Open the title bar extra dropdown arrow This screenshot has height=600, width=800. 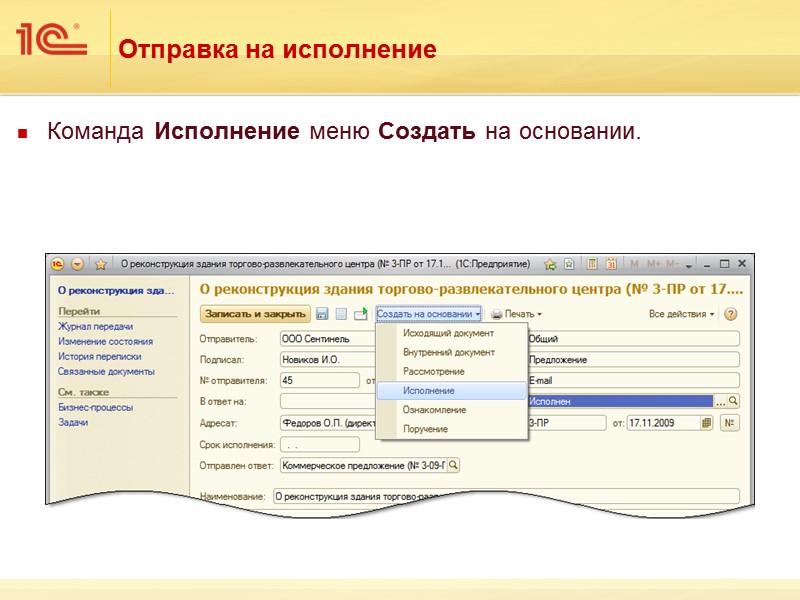[x=689, y=265]
